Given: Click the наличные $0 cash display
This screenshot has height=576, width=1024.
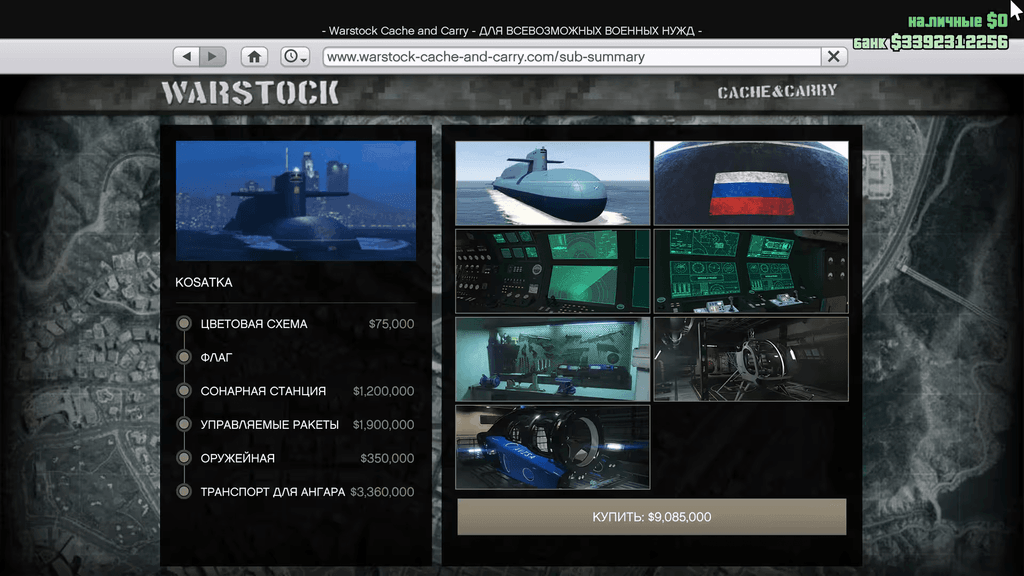Looking at the screenshot, I should click(x=957, y=21).
